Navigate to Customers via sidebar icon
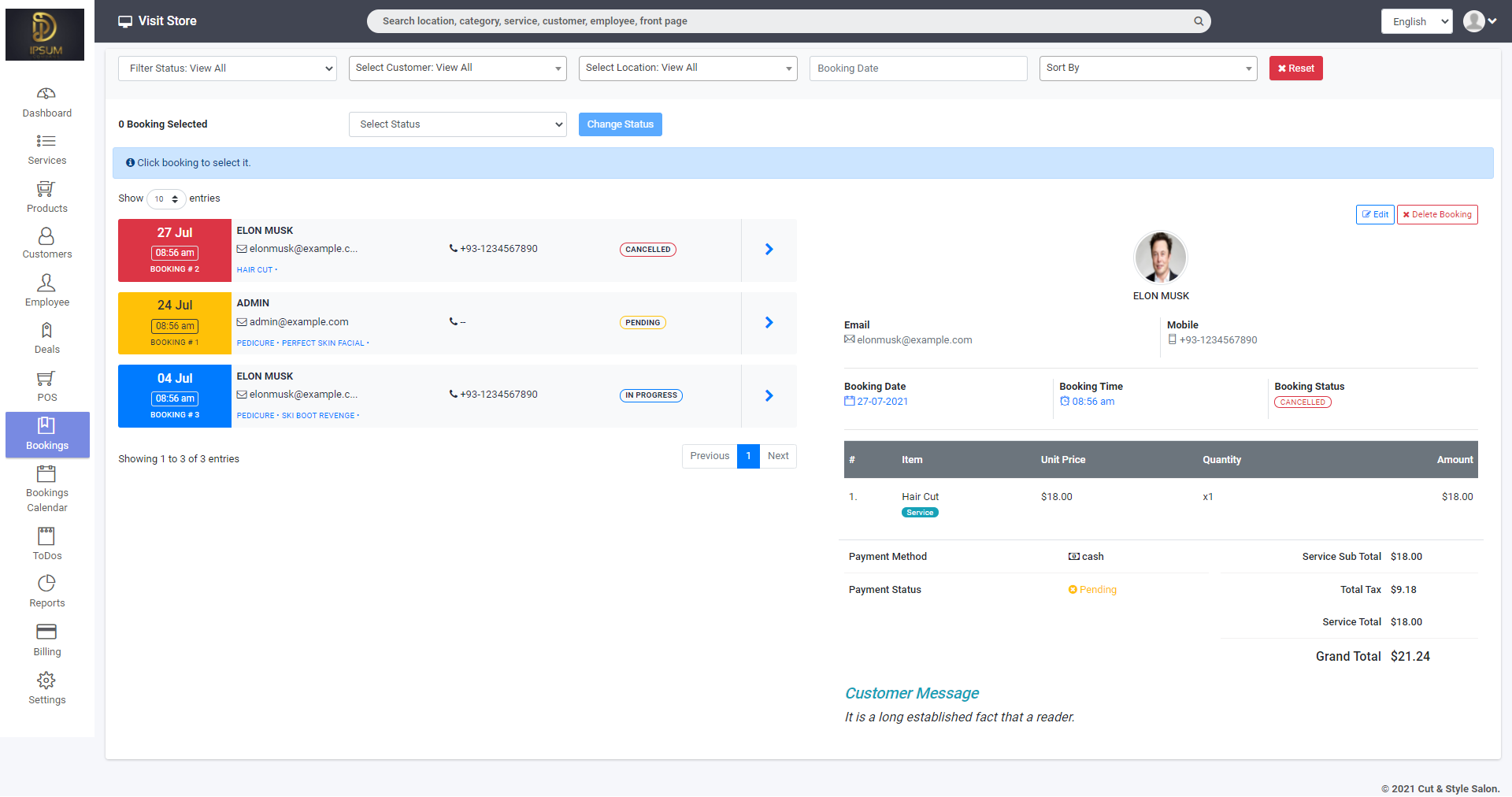 [46, 243]
